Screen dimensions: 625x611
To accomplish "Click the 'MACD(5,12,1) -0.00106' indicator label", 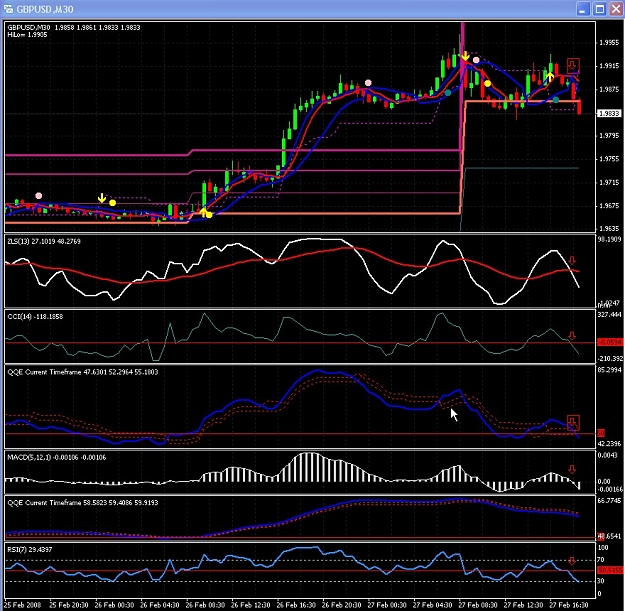I will pos(57,457).
